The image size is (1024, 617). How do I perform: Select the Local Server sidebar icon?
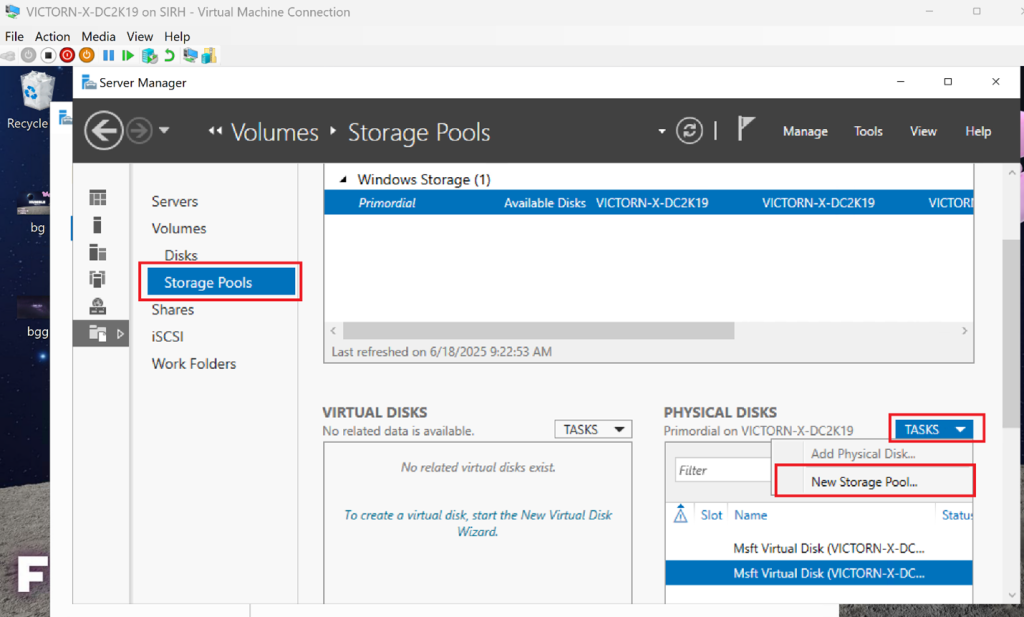[x=98, y=225]
